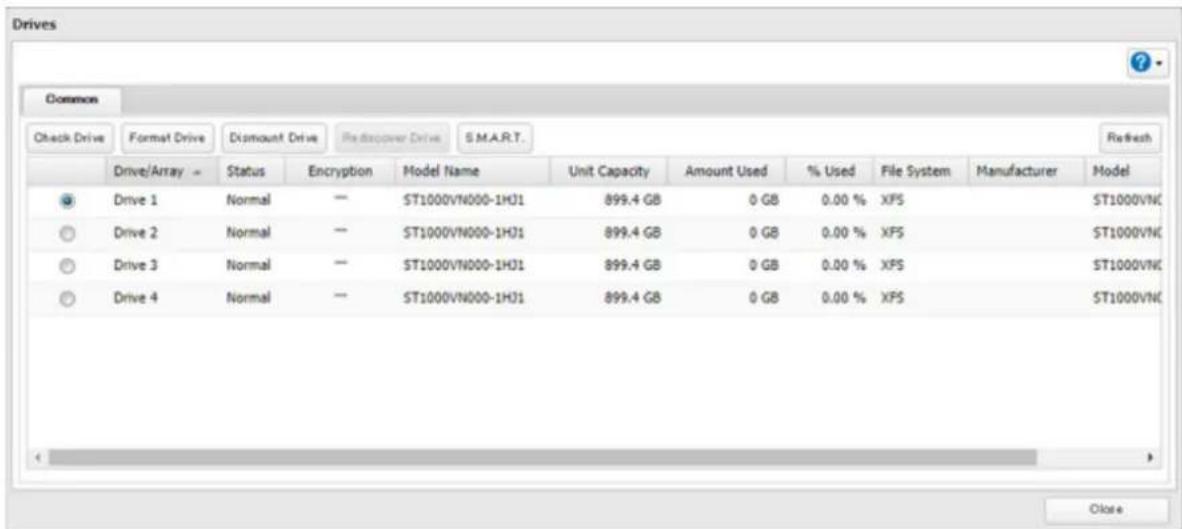
Task: Close the Drives dialog
Action: (1098, 509)
